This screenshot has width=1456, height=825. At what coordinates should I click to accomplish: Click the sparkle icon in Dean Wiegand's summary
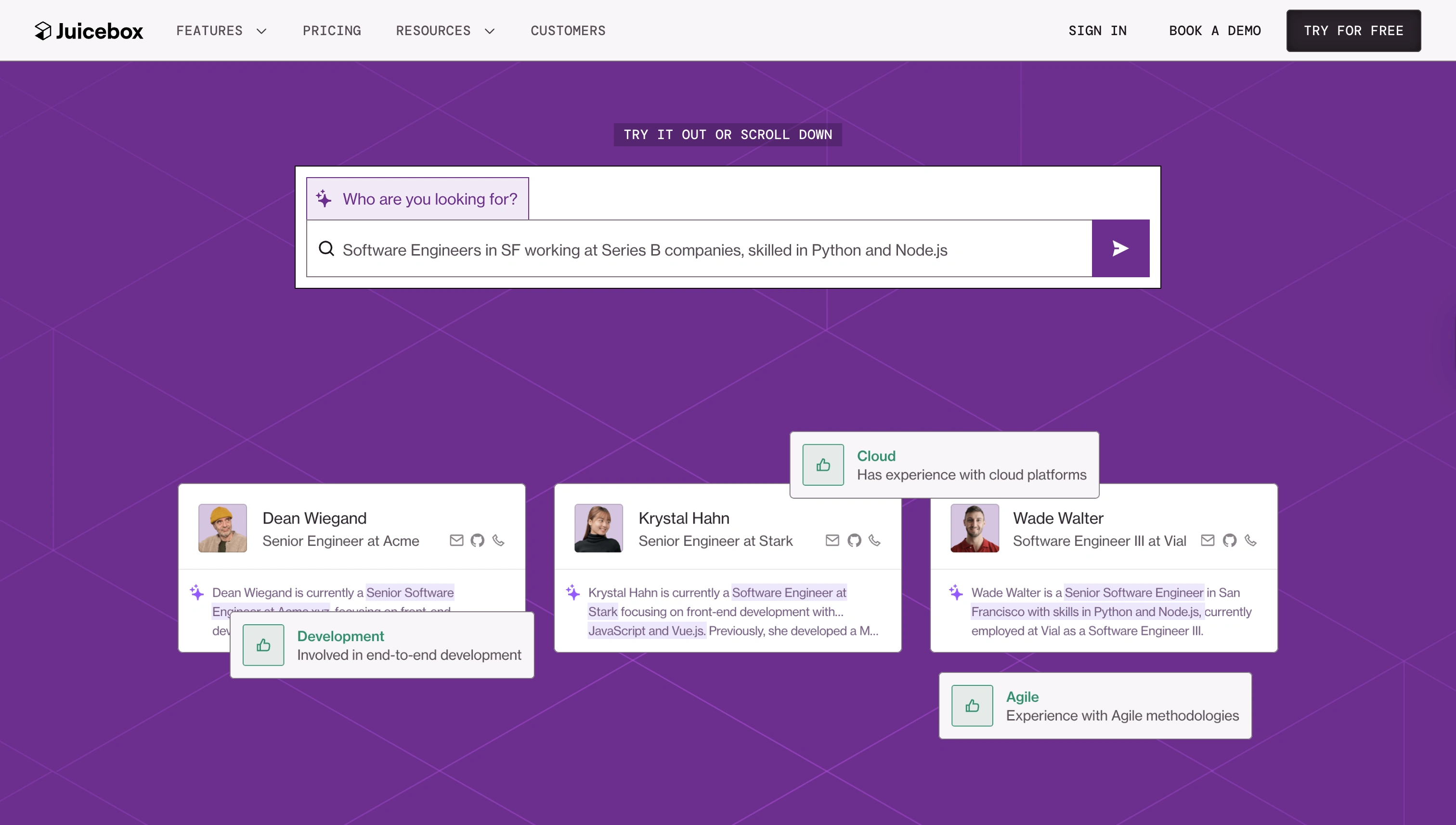click(x=196, y=592)
